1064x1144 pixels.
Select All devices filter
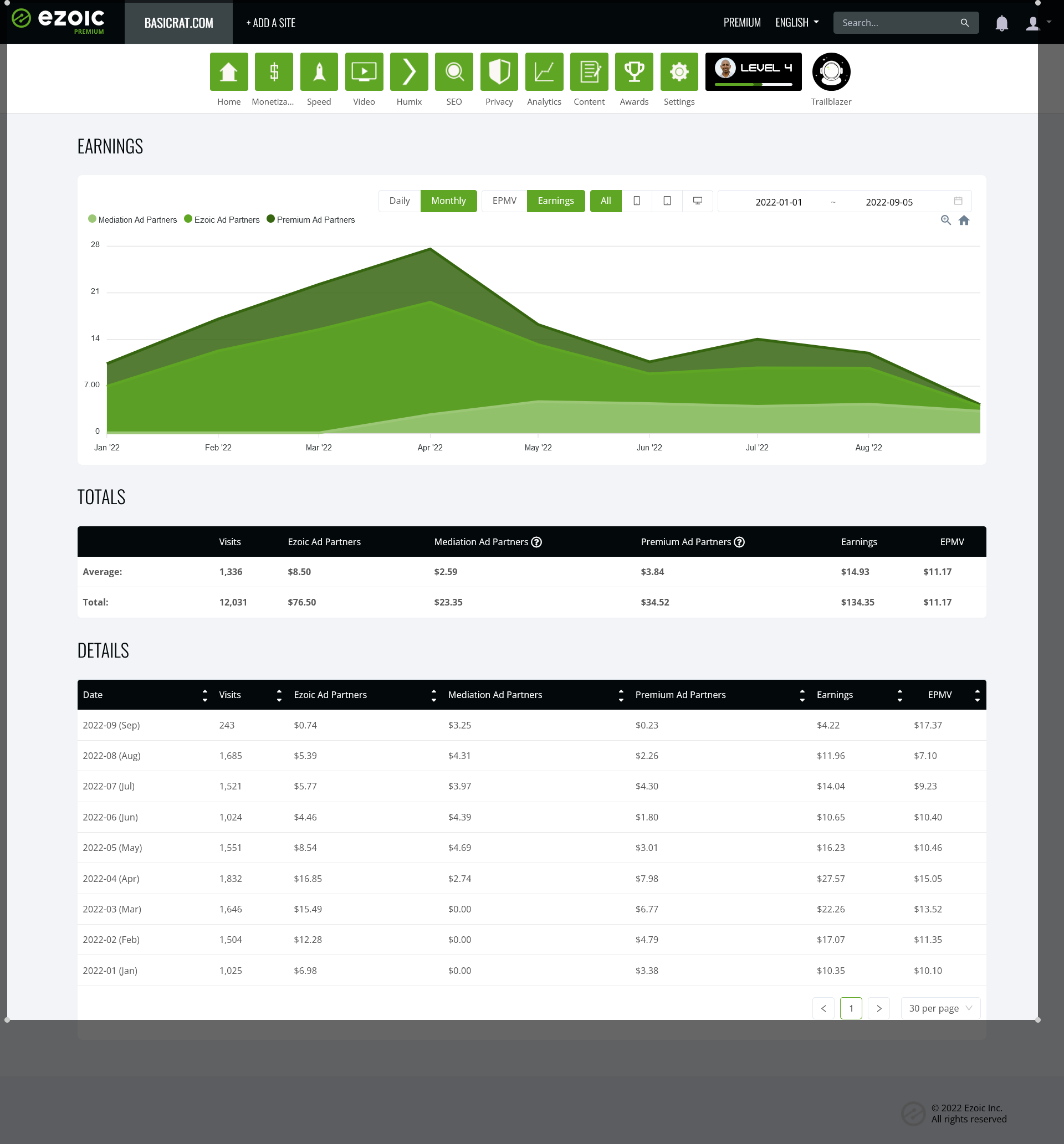click(606, 201)
